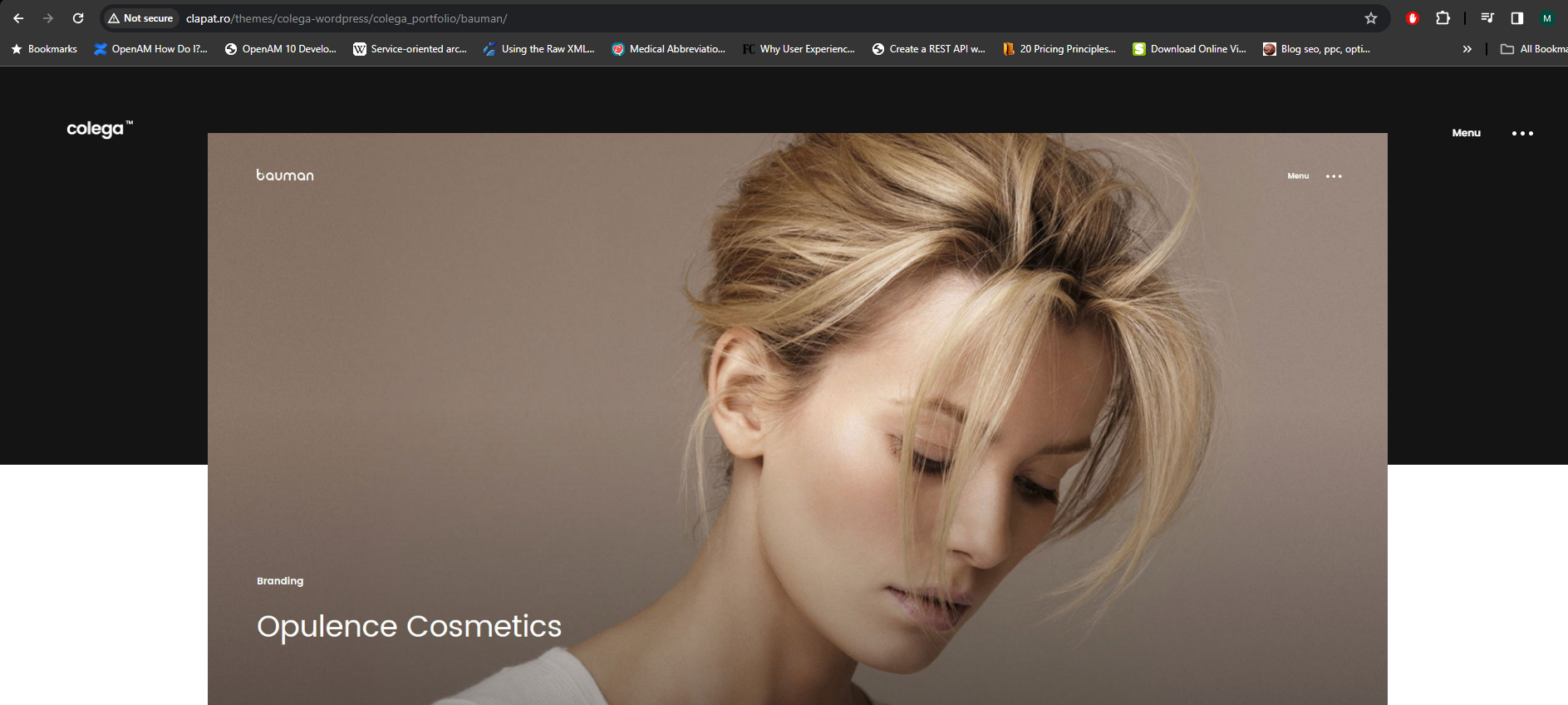1568x705 pixels.
Task: Open Using the Raw XML bookmark
Action: coord(539,49)
